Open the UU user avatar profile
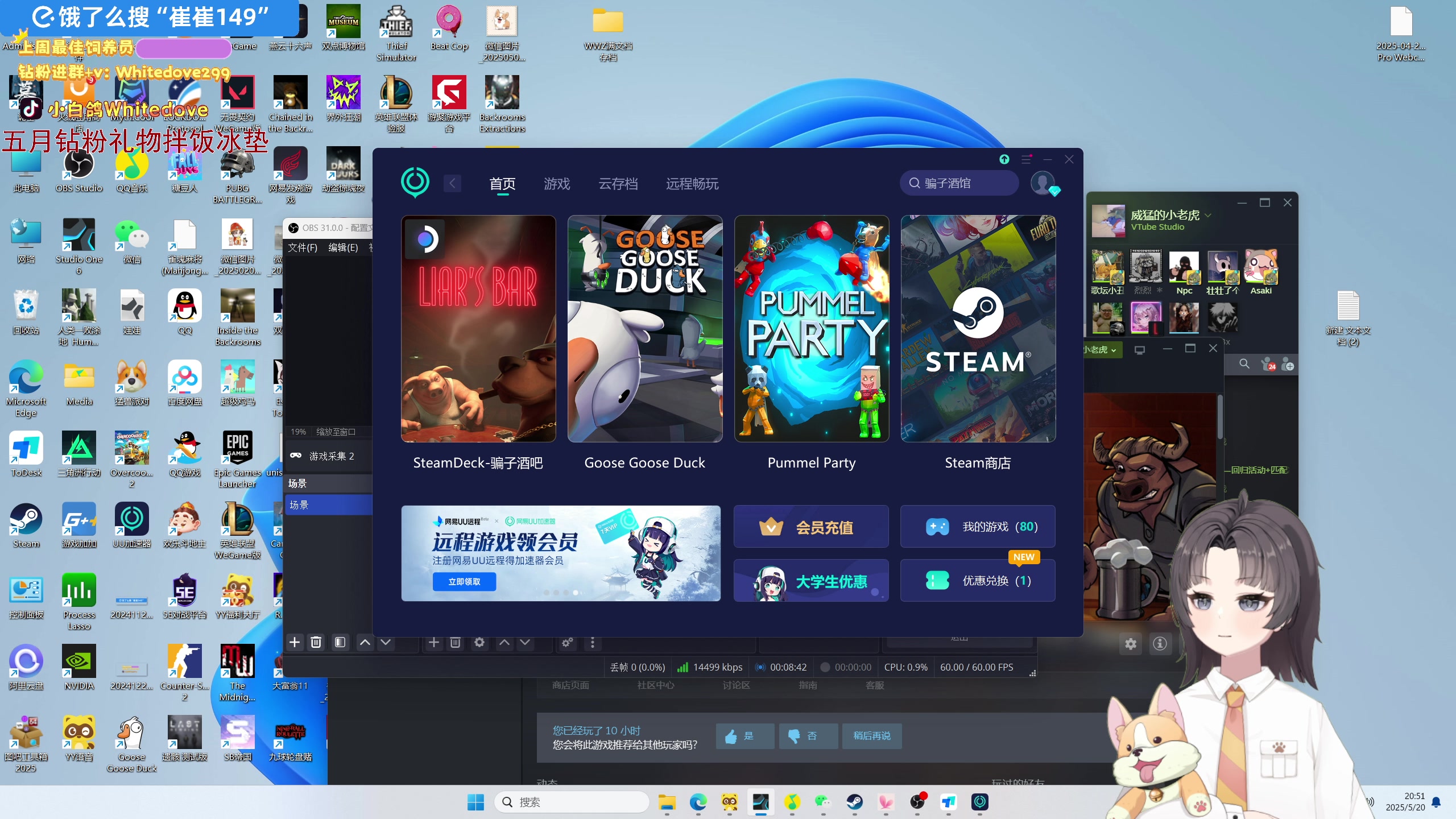Screen dimensions: 1456x819 1043,183
